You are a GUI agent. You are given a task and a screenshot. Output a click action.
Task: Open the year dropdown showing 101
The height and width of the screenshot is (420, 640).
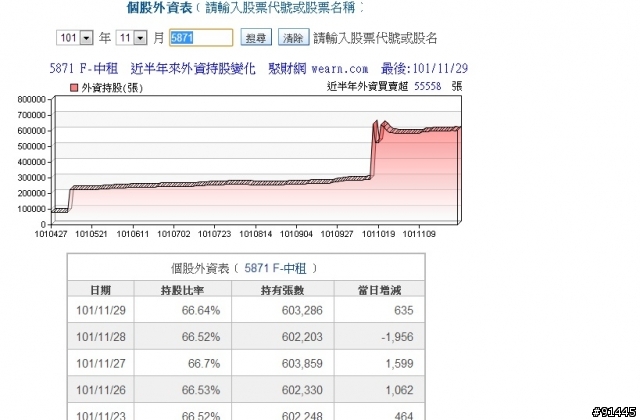(75, 38)
